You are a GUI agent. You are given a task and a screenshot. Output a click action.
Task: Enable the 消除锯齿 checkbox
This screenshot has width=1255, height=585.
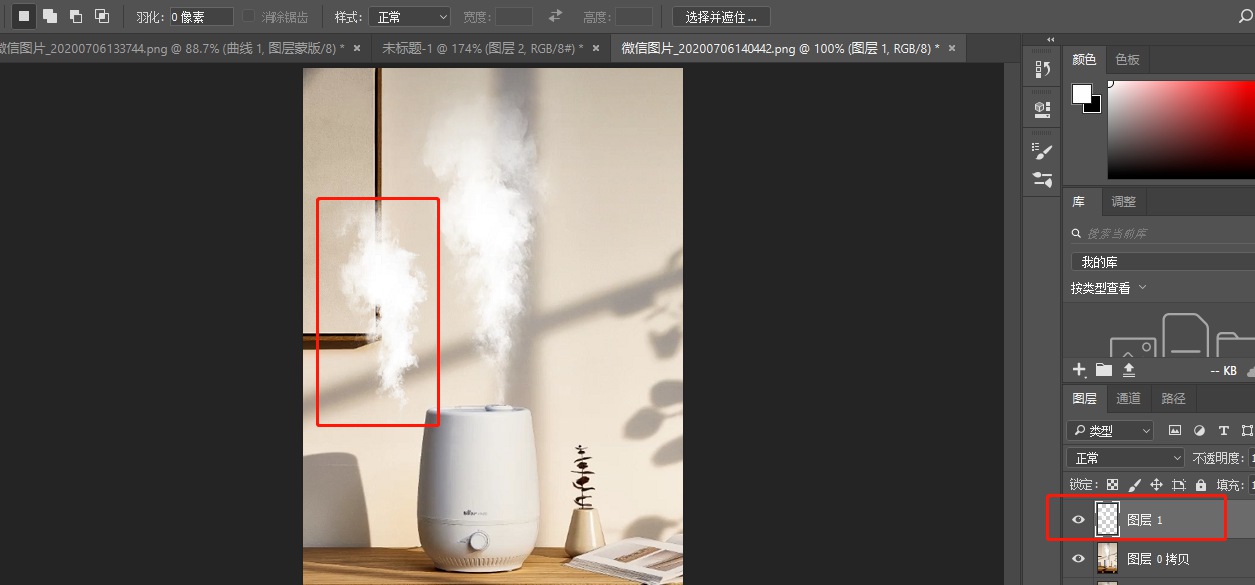coord(248,15)
